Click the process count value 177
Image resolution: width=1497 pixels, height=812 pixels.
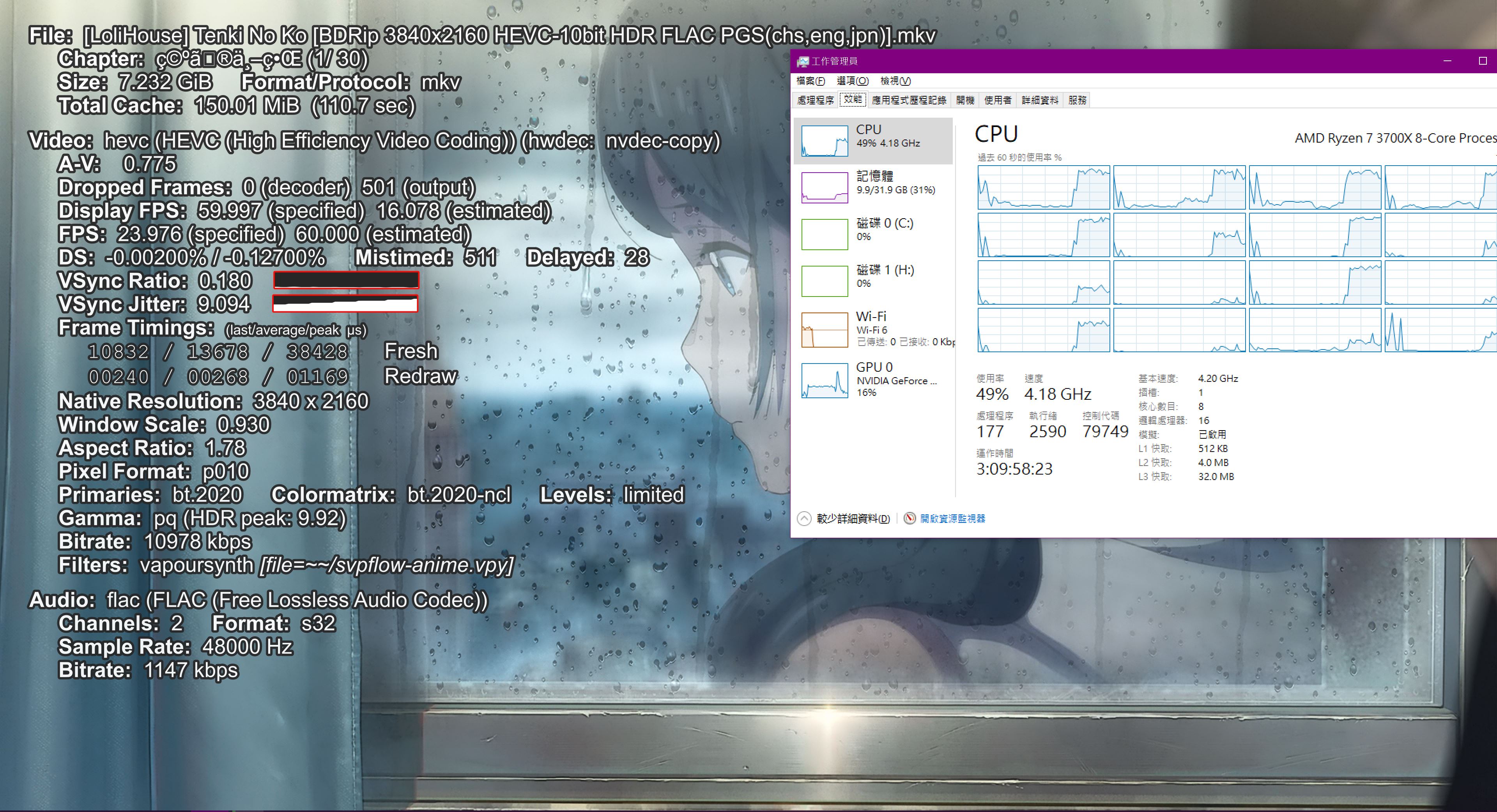tap(990, 432)
